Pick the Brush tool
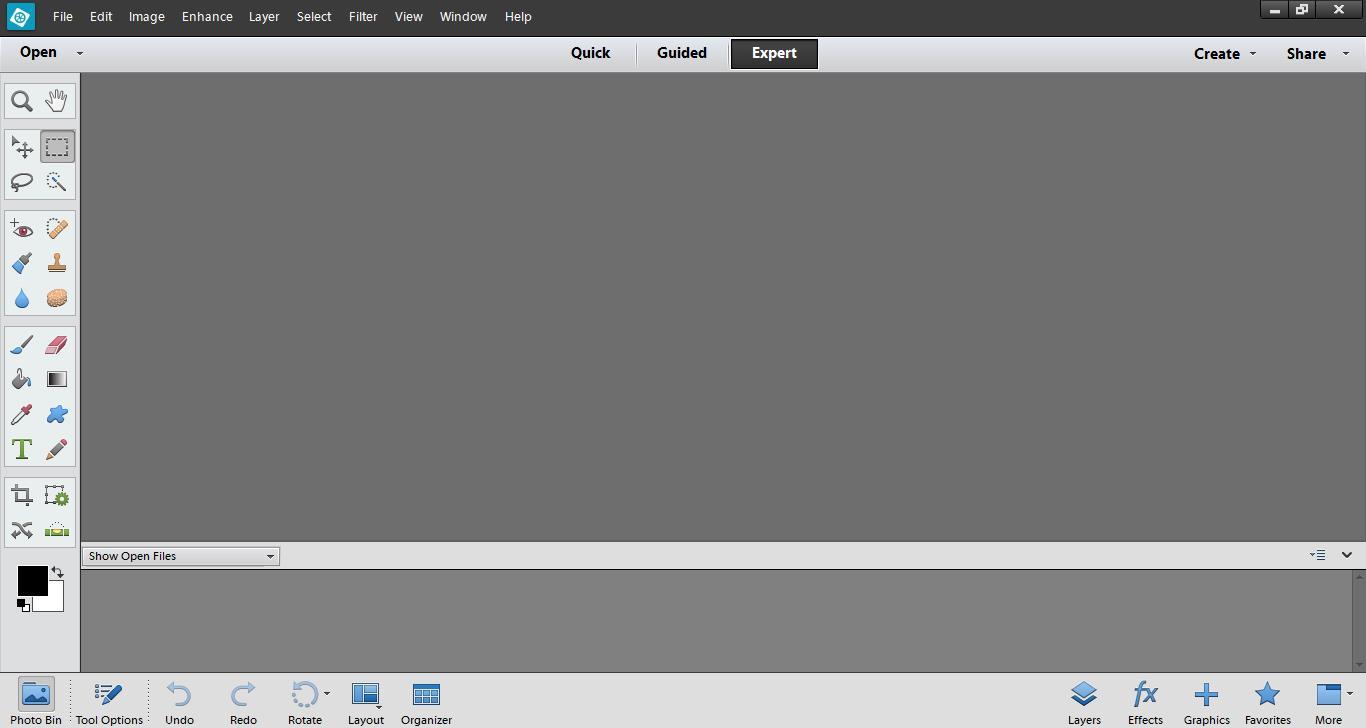Viewport: 1366px width, 728px height. [x=21, y=344]
